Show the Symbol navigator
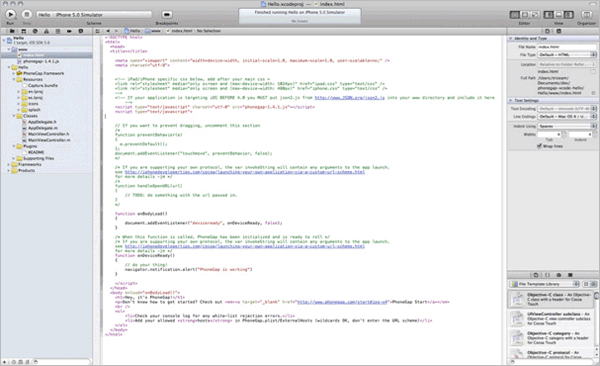600x366 pixels. (x=24, y=31)
